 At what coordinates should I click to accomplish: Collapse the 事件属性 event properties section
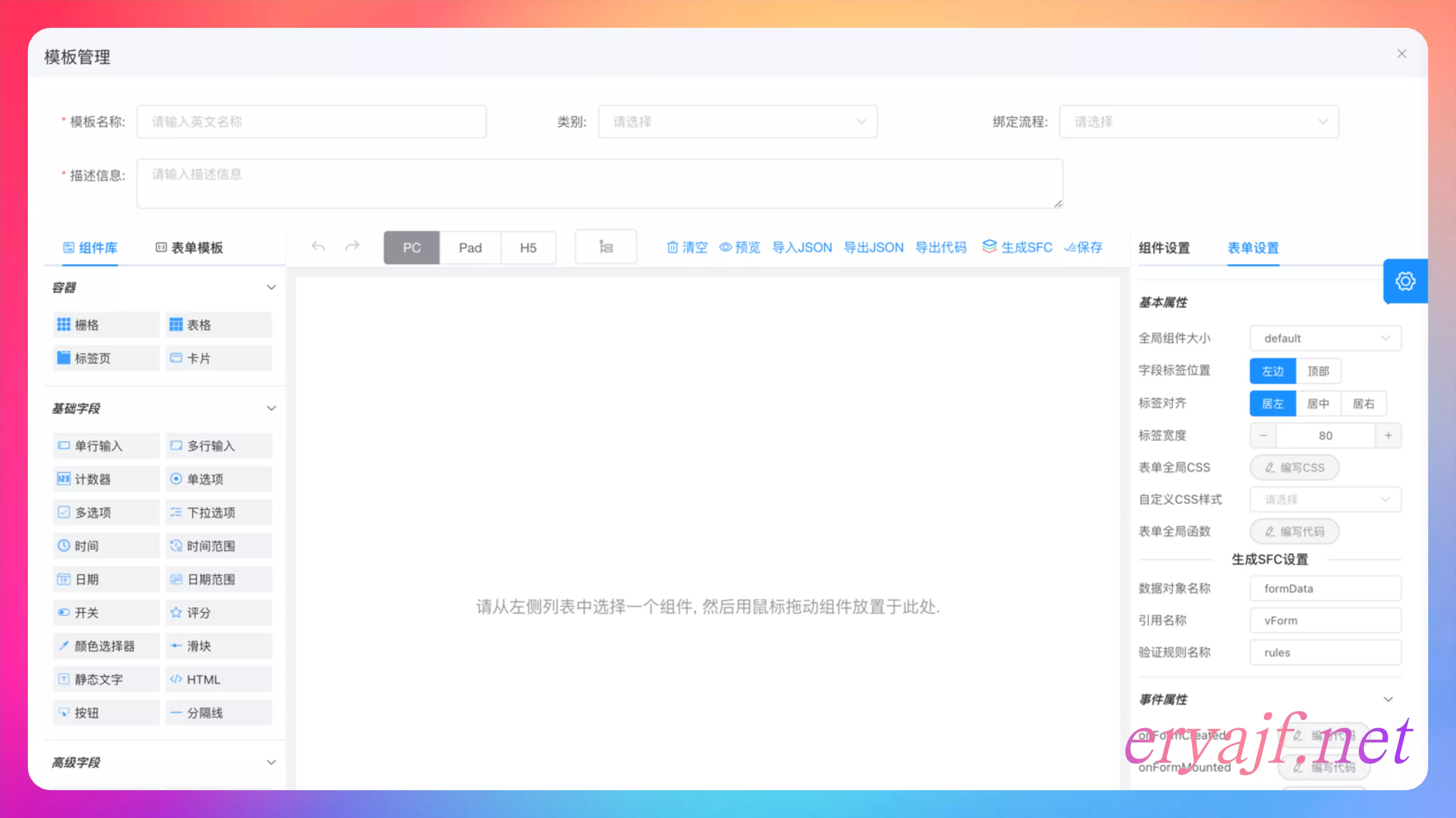[1388, 699]
